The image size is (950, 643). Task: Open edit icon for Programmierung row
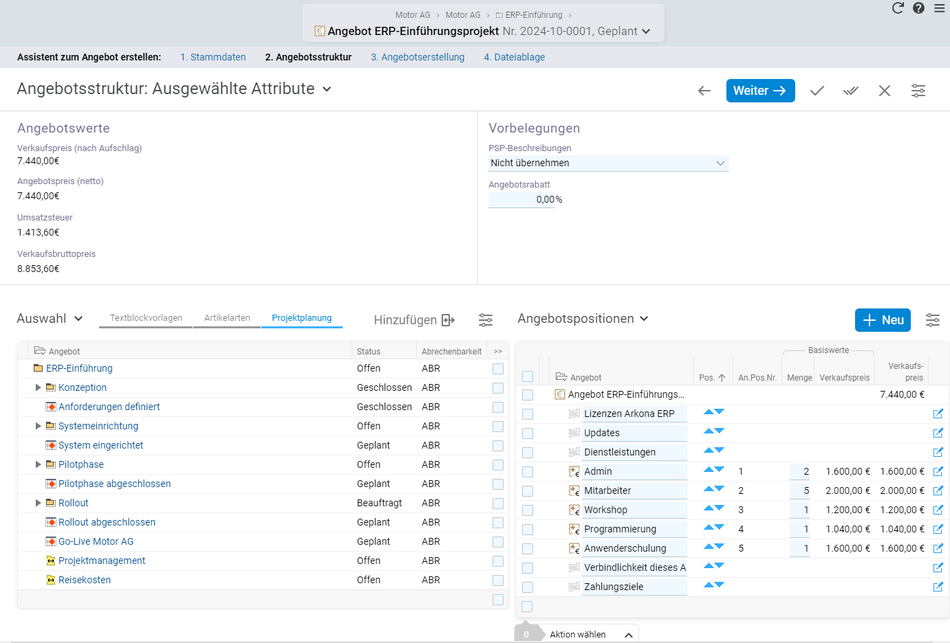938,529
